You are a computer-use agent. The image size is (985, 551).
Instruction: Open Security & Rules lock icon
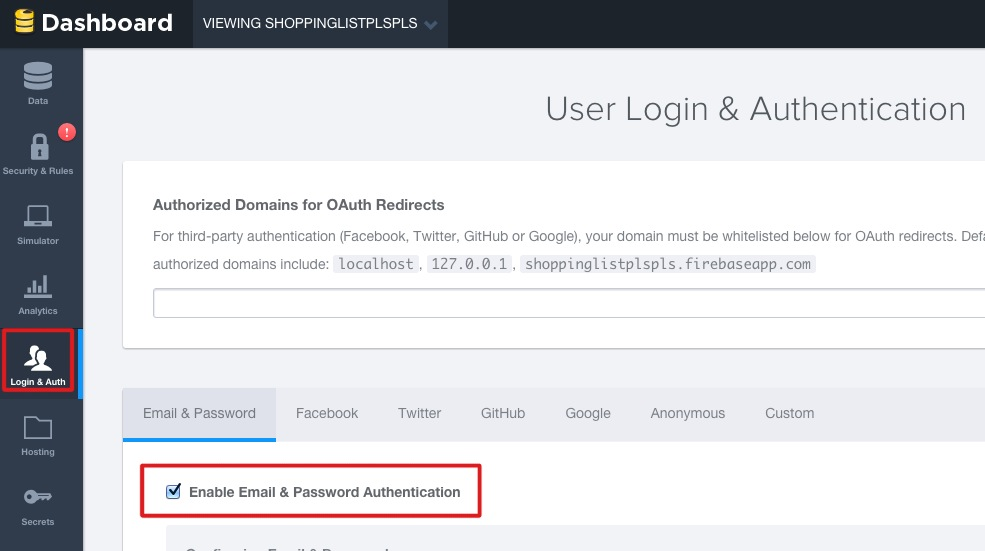(39, 146)
